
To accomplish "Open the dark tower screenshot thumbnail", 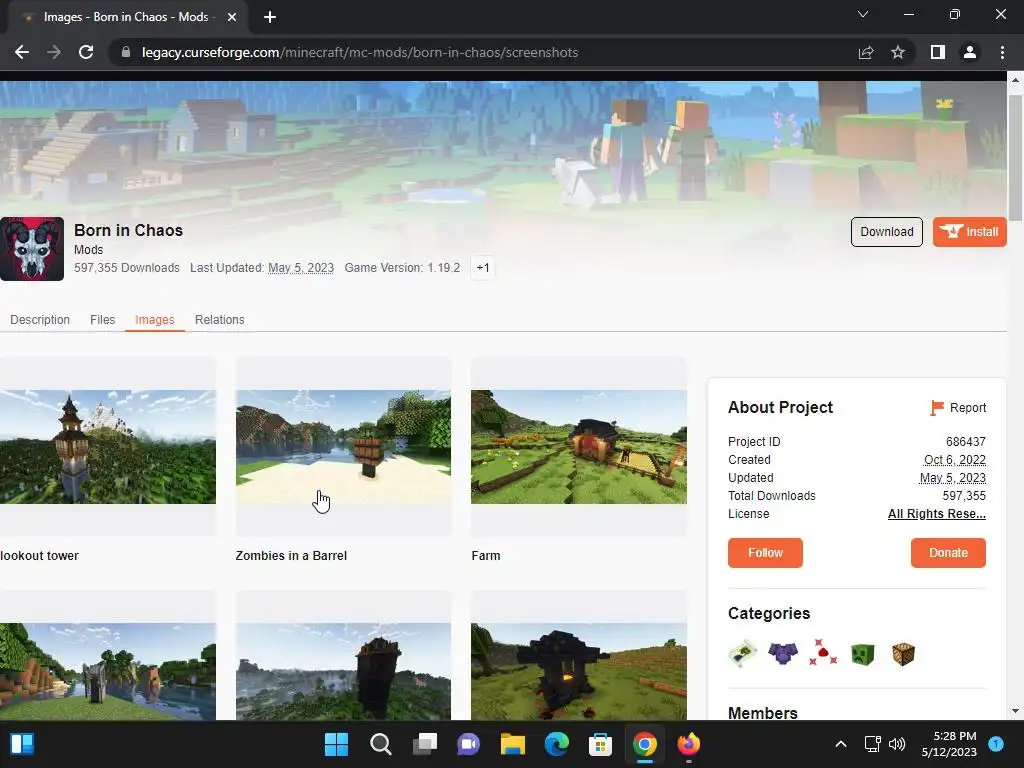I will coord(344,671).
